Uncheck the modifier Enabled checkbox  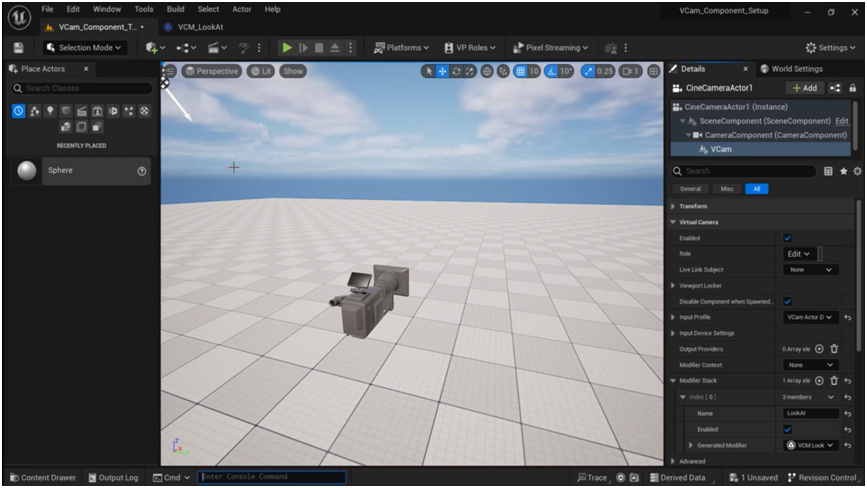(787, 429)
